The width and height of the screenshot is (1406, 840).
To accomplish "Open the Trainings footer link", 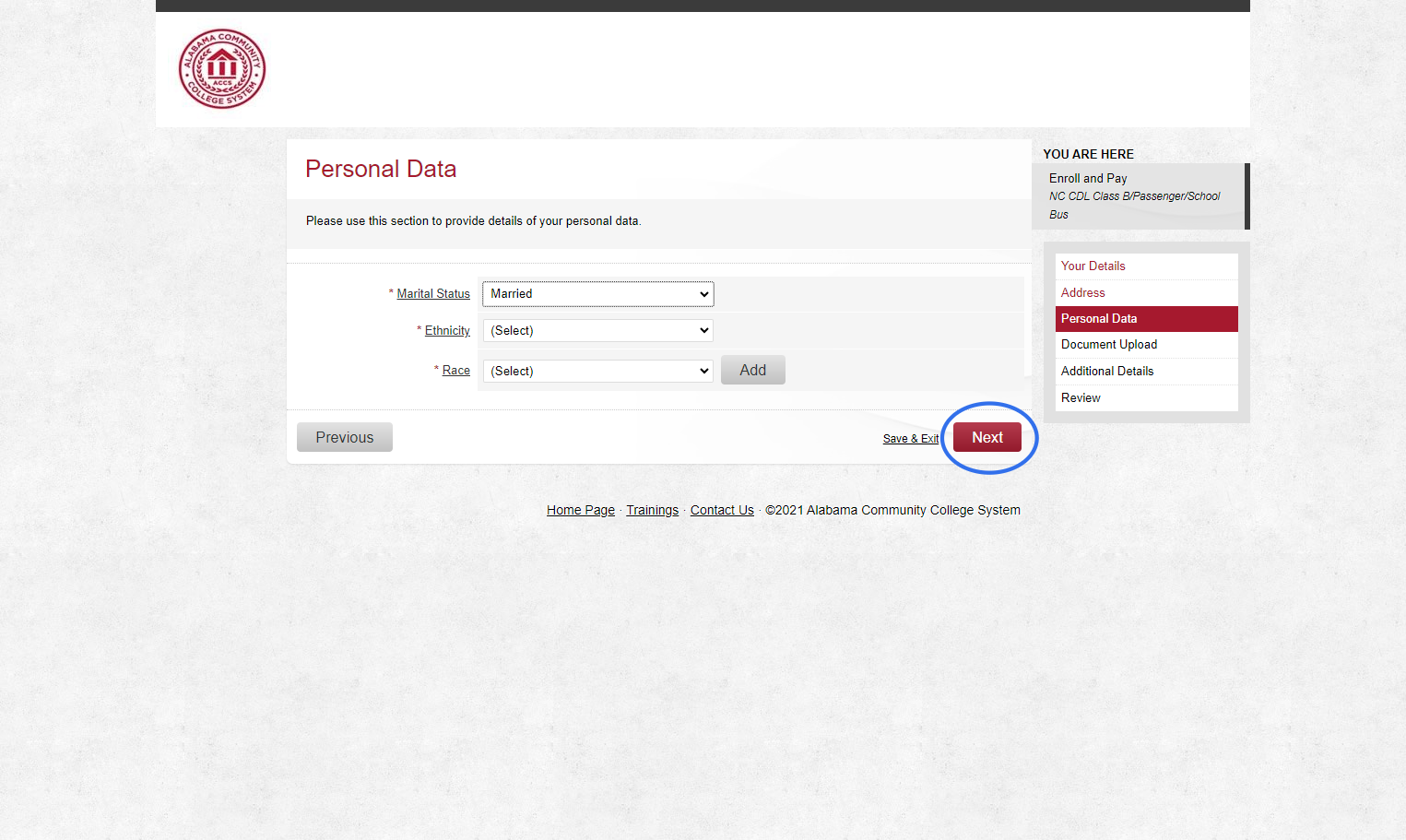I will [x=652, y=510].
